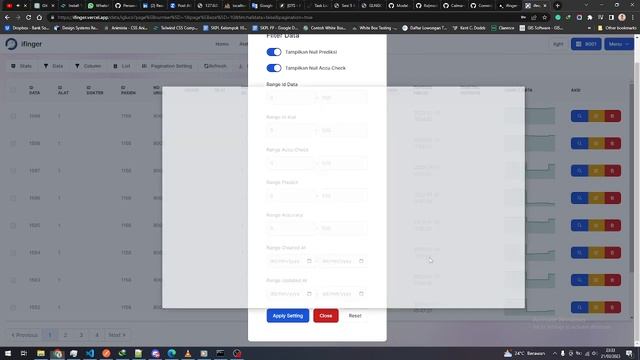Click the blue view icon in first row

coord(579,116)
